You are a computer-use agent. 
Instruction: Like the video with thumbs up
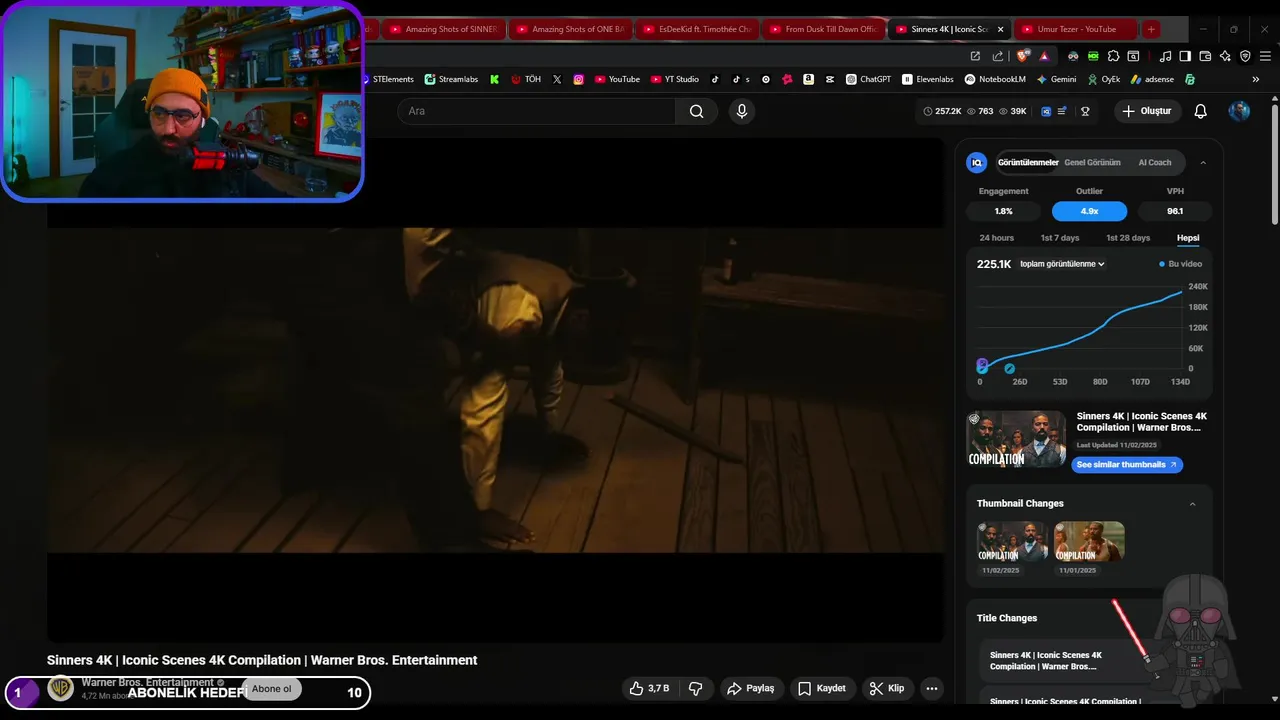click(649, 688)
